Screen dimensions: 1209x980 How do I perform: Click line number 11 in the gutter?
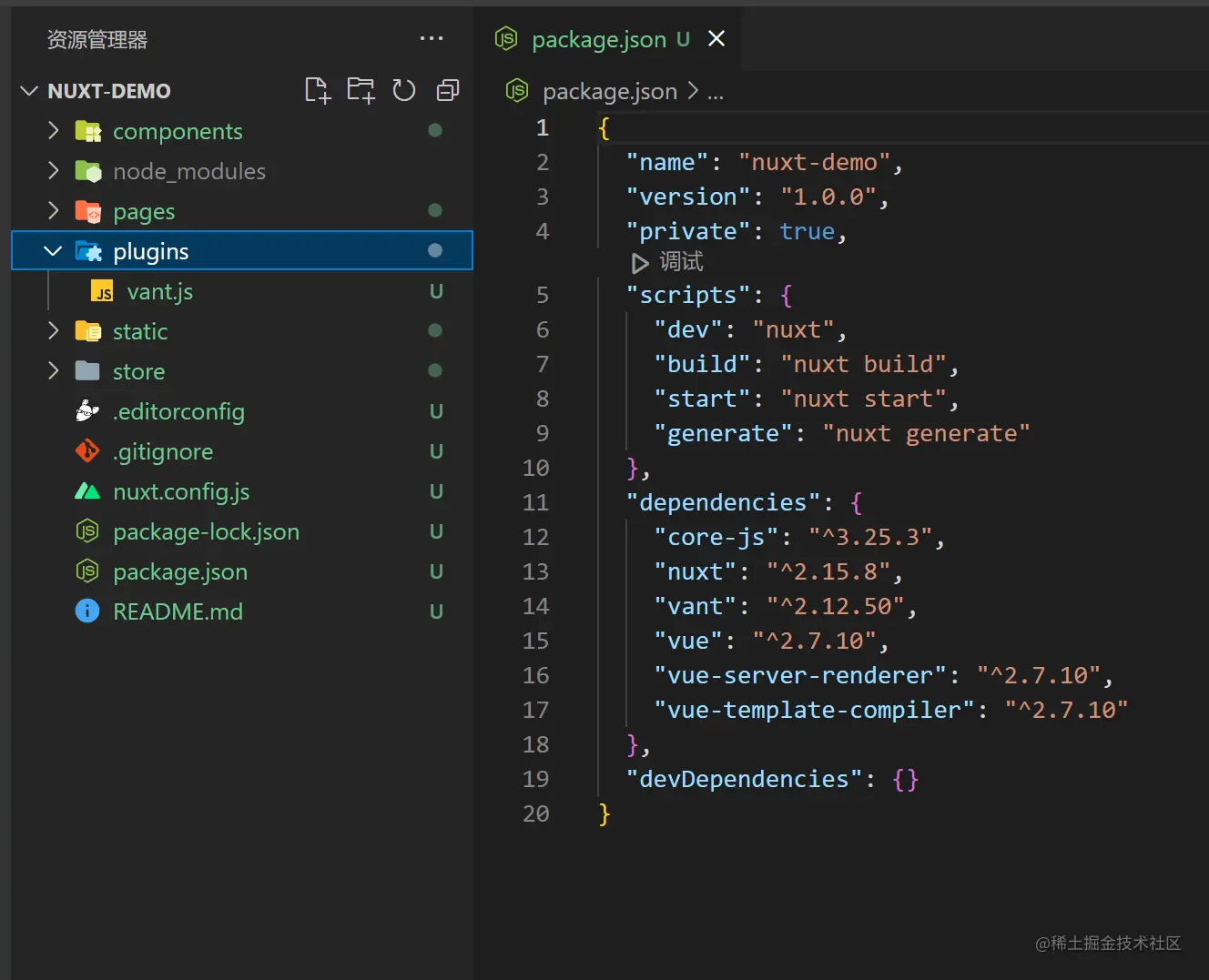pos(535,502)
